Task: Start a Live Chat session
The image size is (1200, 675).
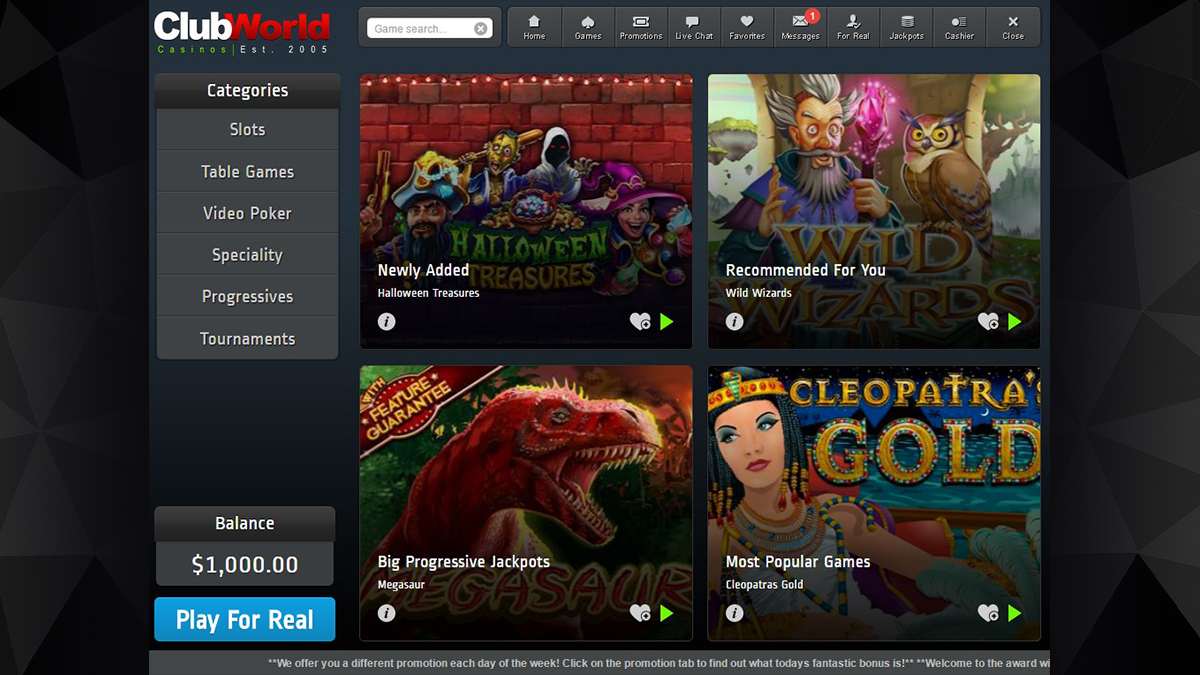Action: point(694,27)
